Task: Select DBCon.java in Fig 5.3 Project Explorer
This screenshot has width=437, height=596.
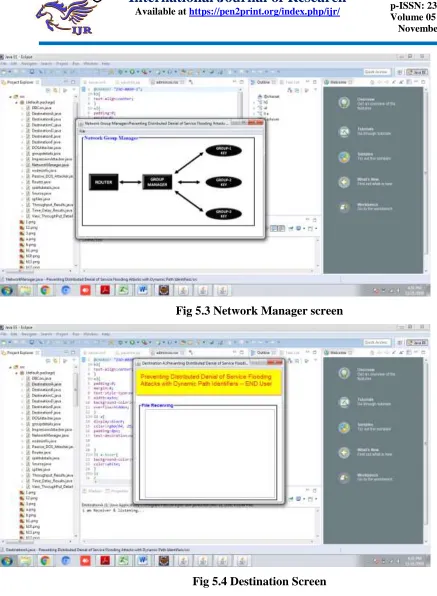Action: [39, 108]
